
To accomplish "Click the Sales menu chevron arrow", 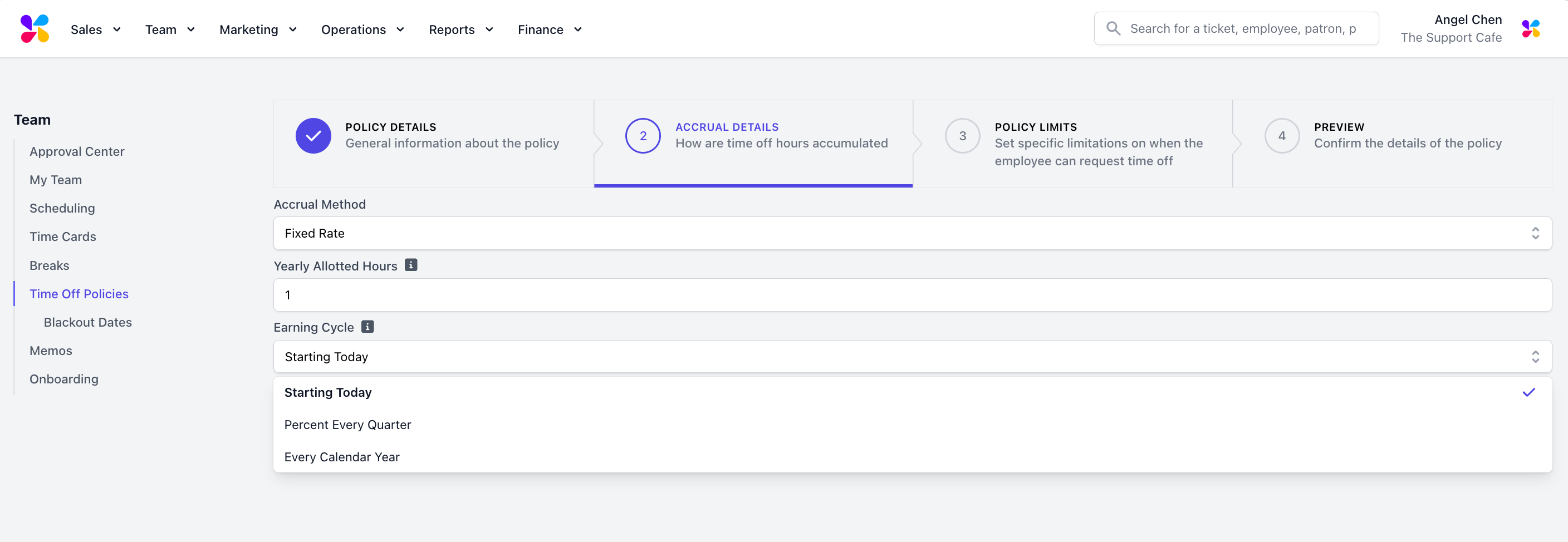I will pos(117,29).
